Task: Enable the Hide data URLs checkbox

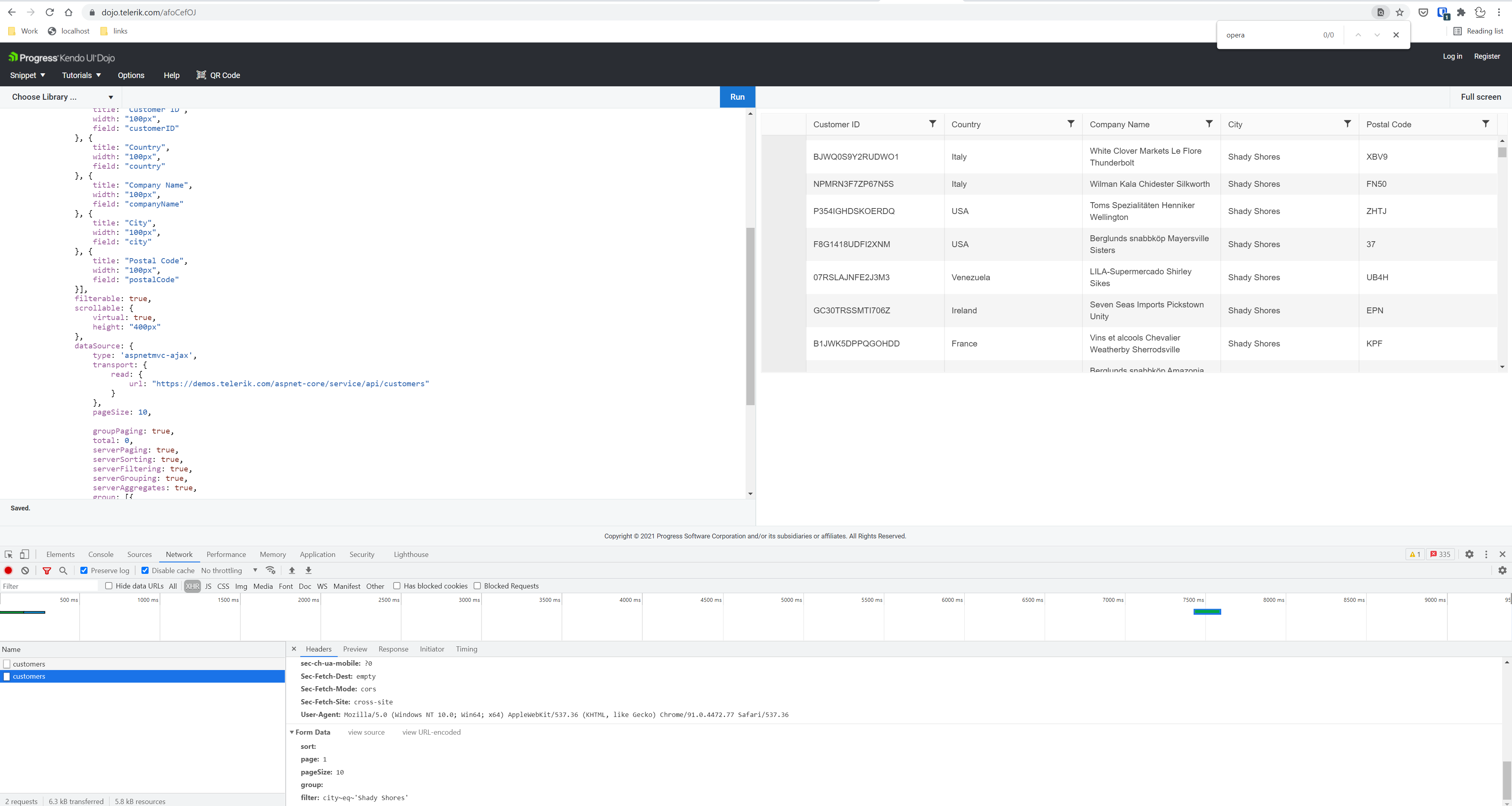Action: click(109, 586)
